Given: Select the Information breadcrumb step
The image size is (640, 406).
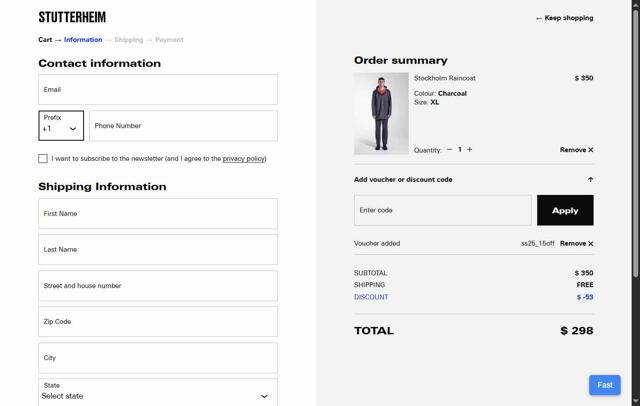Looking at the screenshot, I should click(x=83, y=40).
